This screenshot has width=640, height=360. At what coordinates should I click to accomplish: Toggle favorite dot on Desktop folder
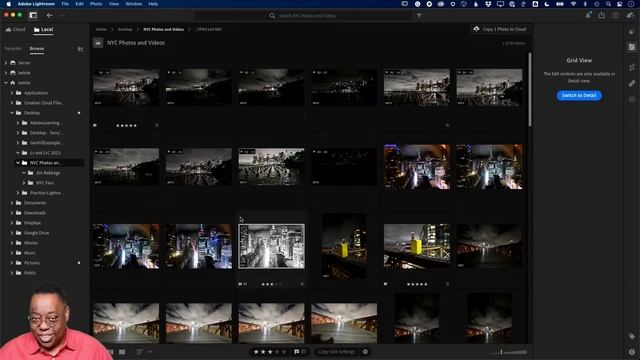[79, 113]
